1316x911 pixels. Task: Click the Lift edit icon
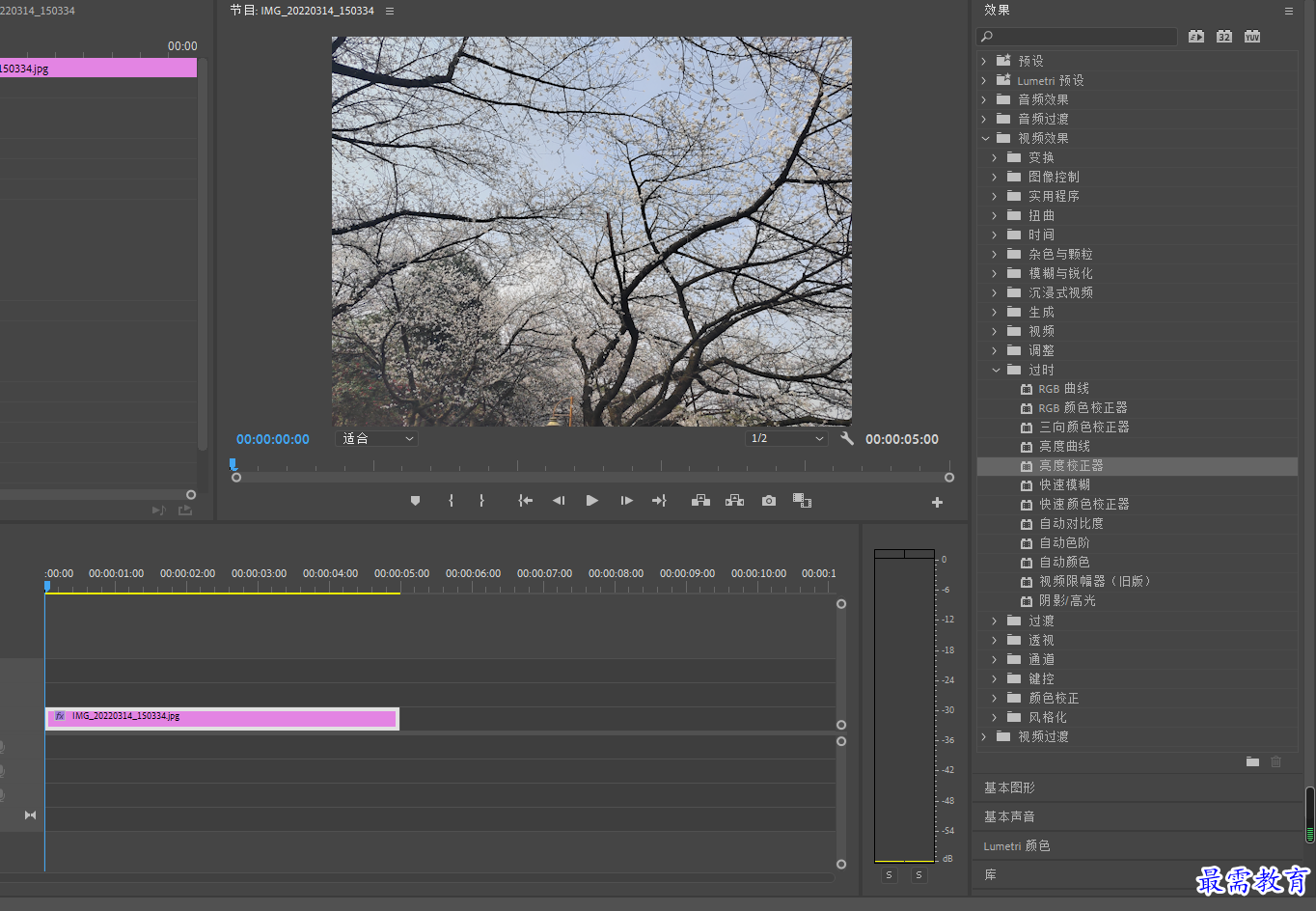(x=701, y=501)
